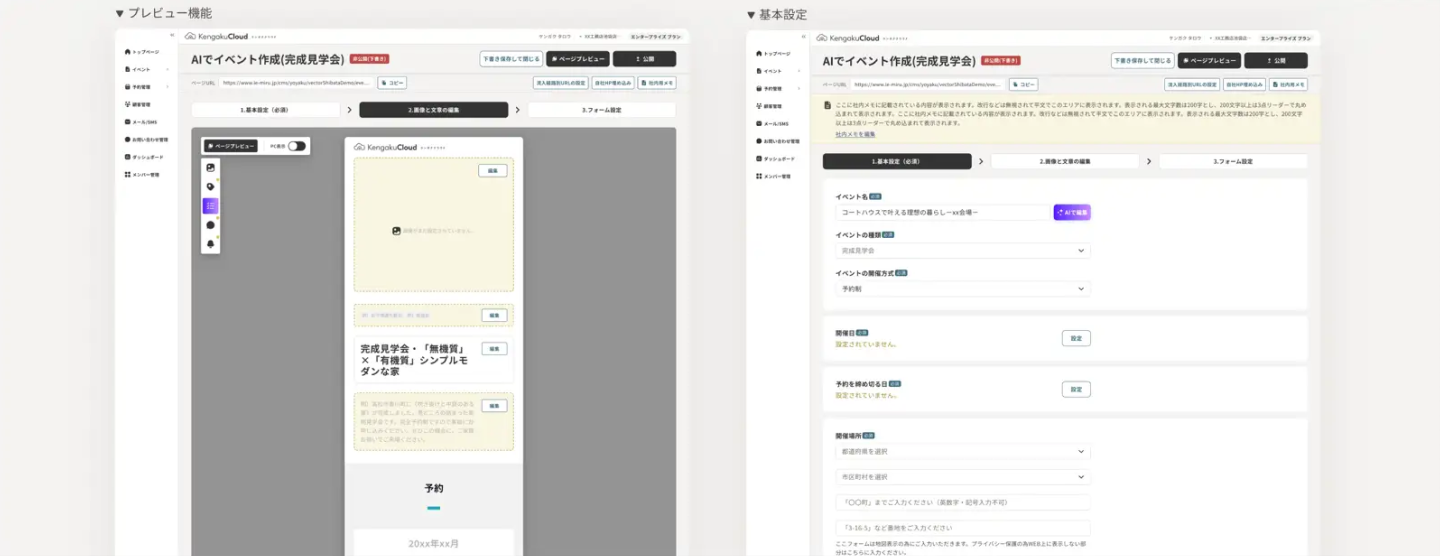Screen dimensions: 1440x556
Task: Select the image icon in preview floating toolbar
Action: click(x=210, y=167)
